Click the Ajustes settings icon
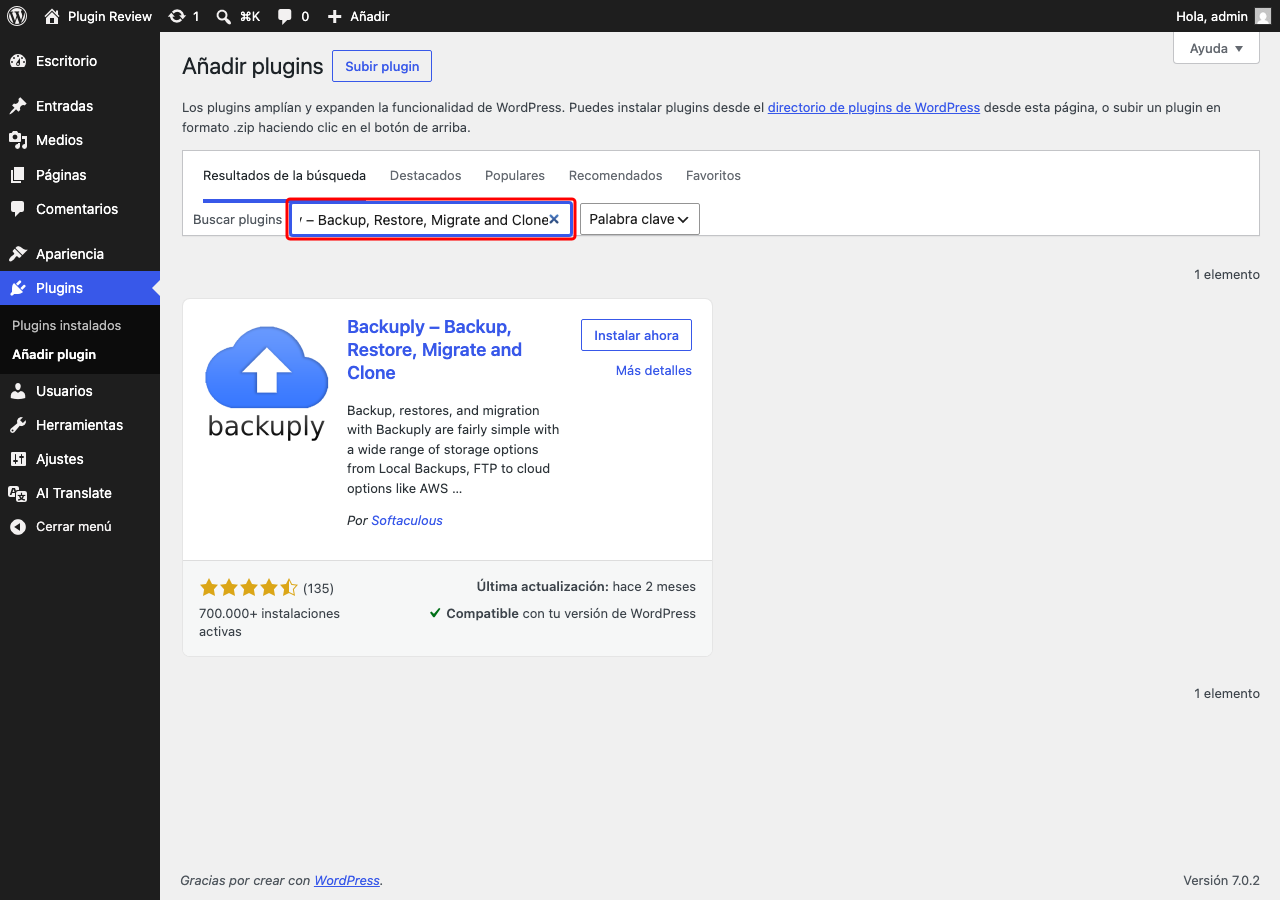1280x900 pixels. click(18, 459)
